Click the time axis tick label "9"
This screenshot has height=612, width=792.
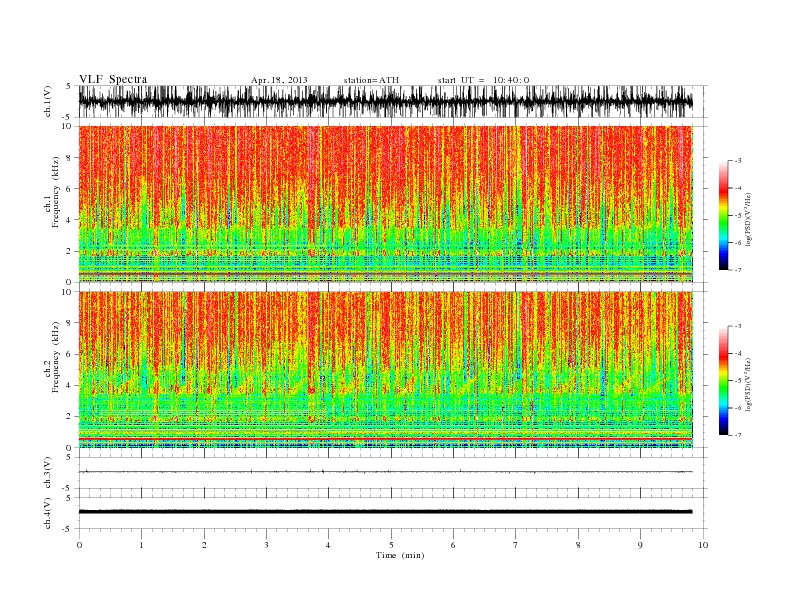(x=640, y=545)
